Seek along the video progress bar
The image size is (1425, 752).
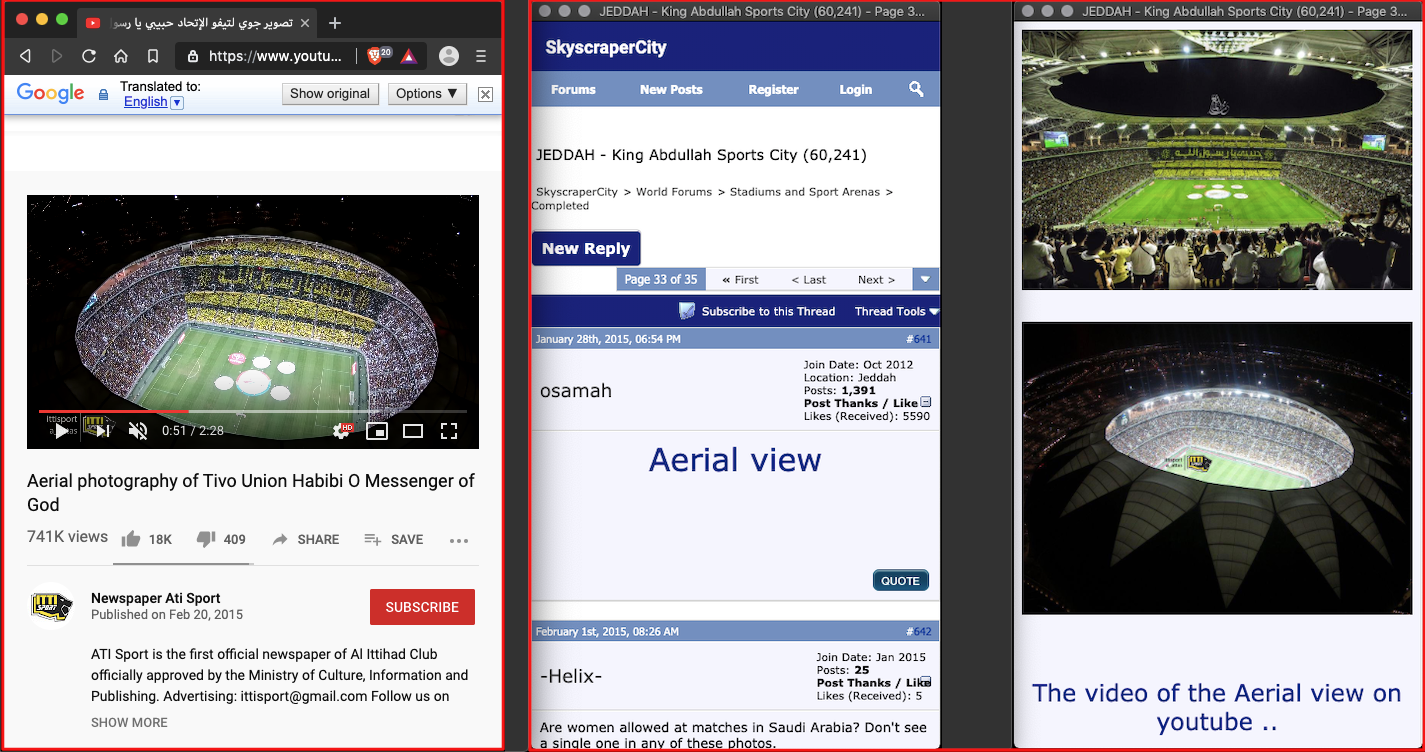[253, 411]
